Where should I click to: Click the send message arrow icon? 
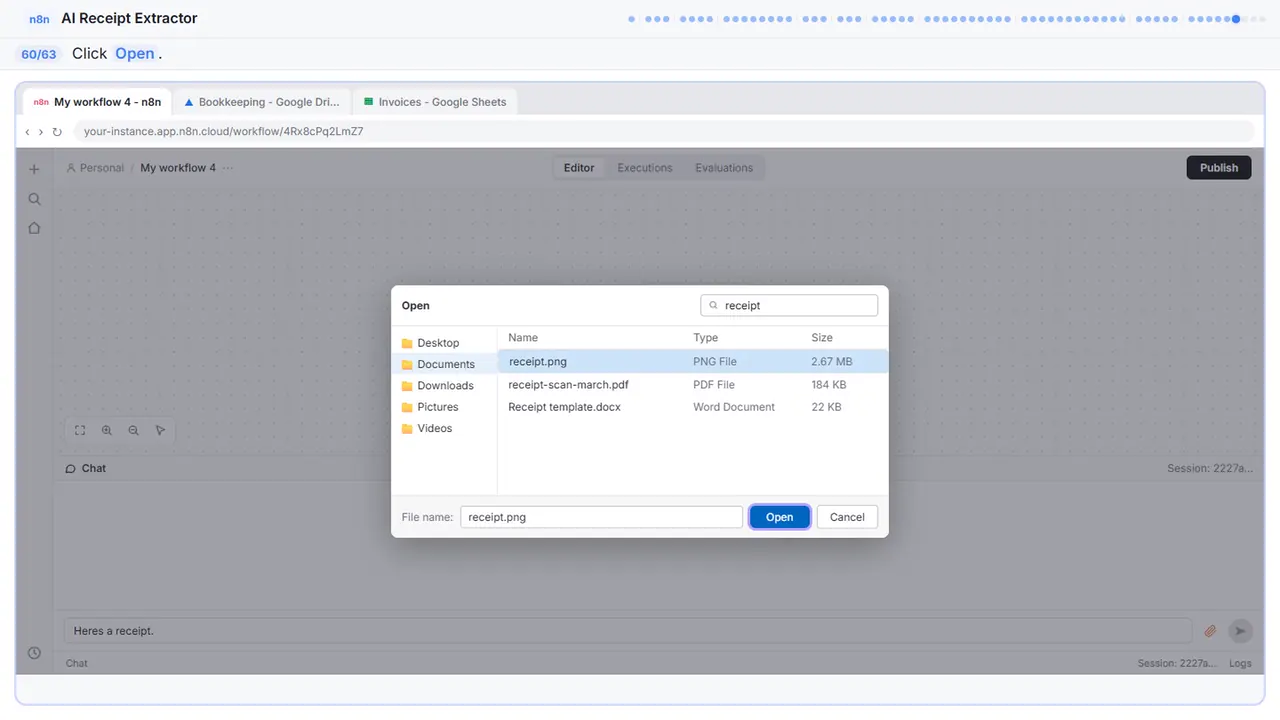coord(1240,631)
